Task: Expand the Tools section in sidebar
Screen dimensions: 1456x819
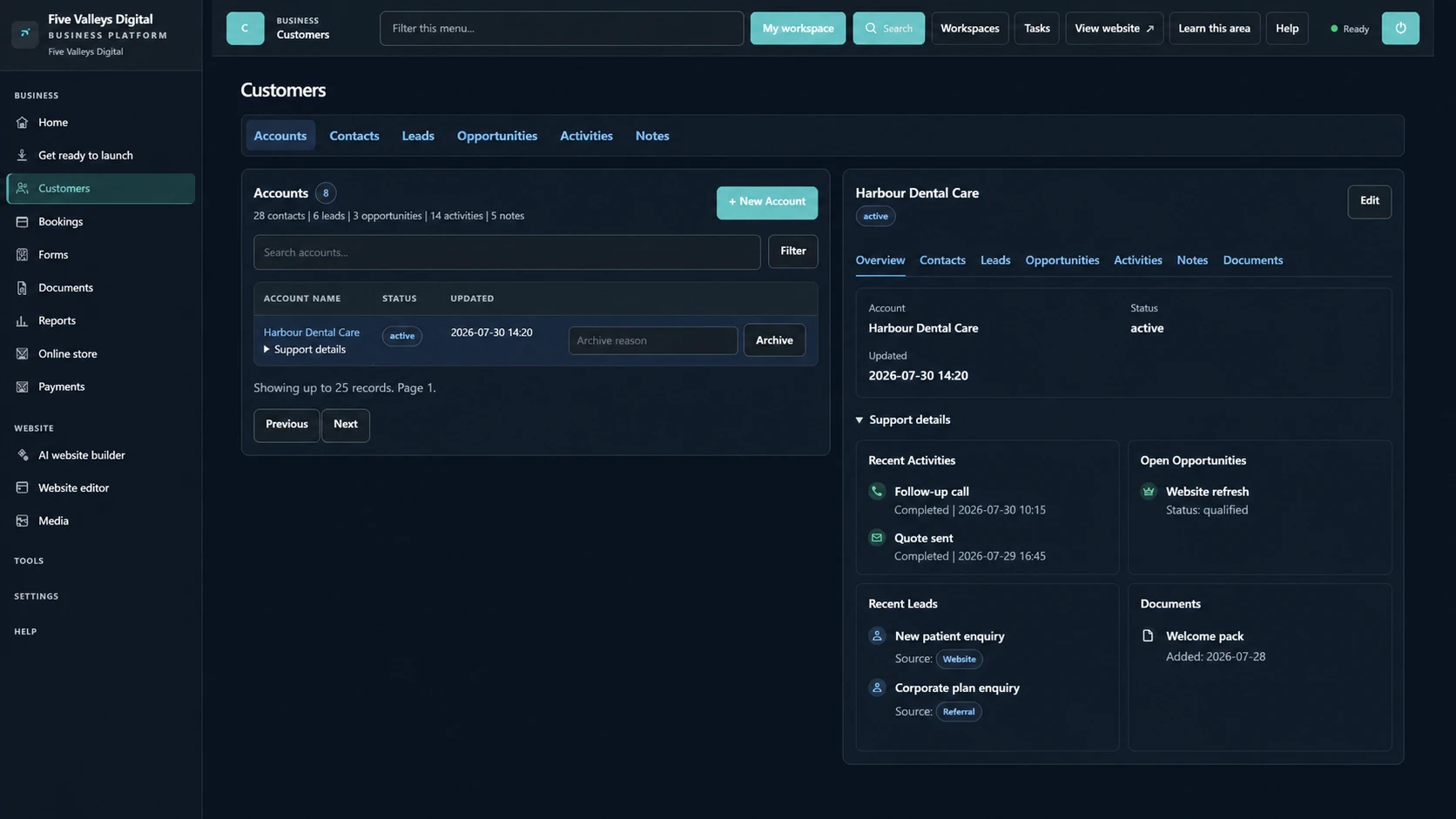Action: coord(29,561)
